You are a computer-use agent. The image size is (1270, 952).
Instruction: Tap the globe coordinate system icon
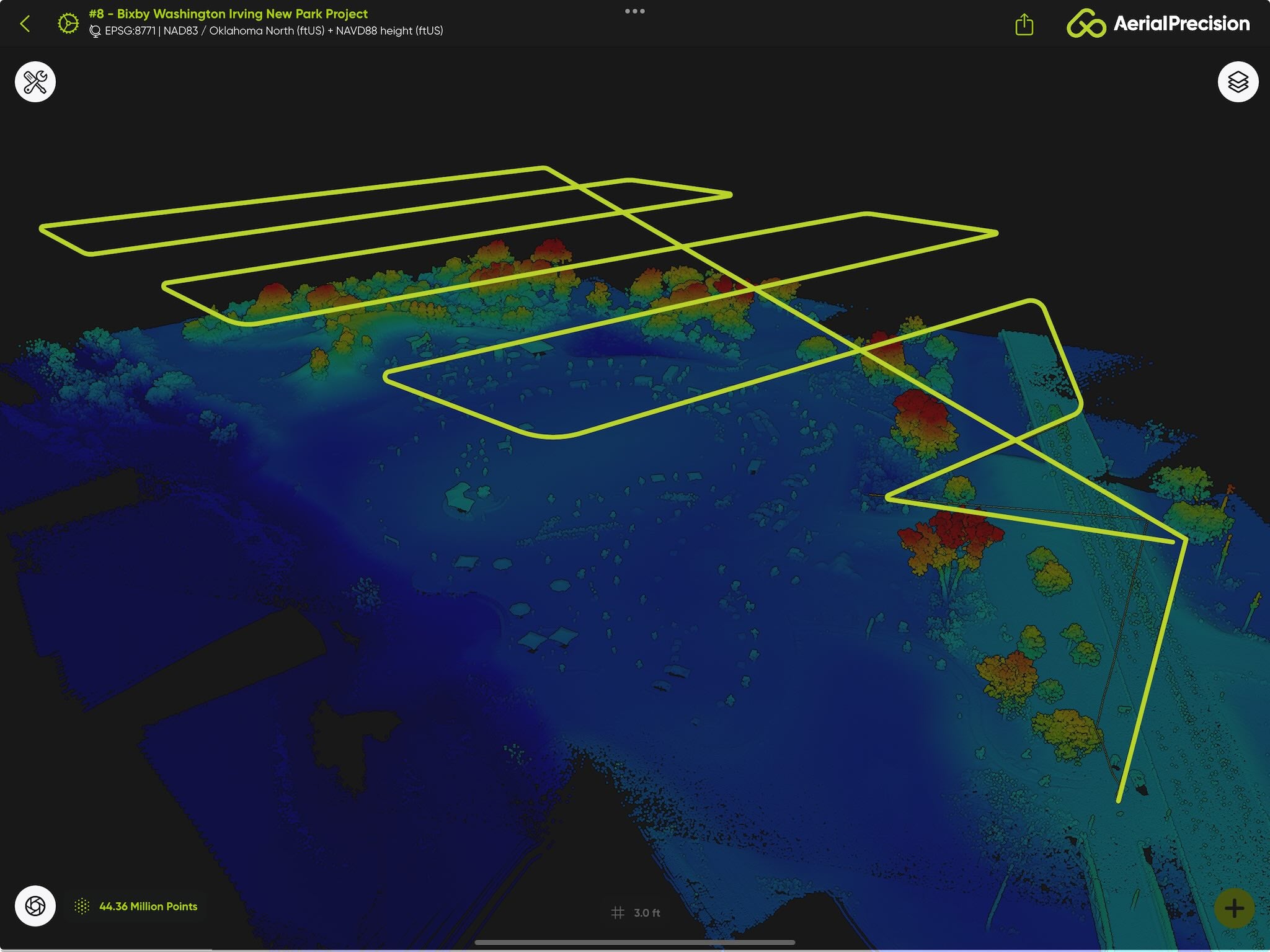(x=95, y=31)
